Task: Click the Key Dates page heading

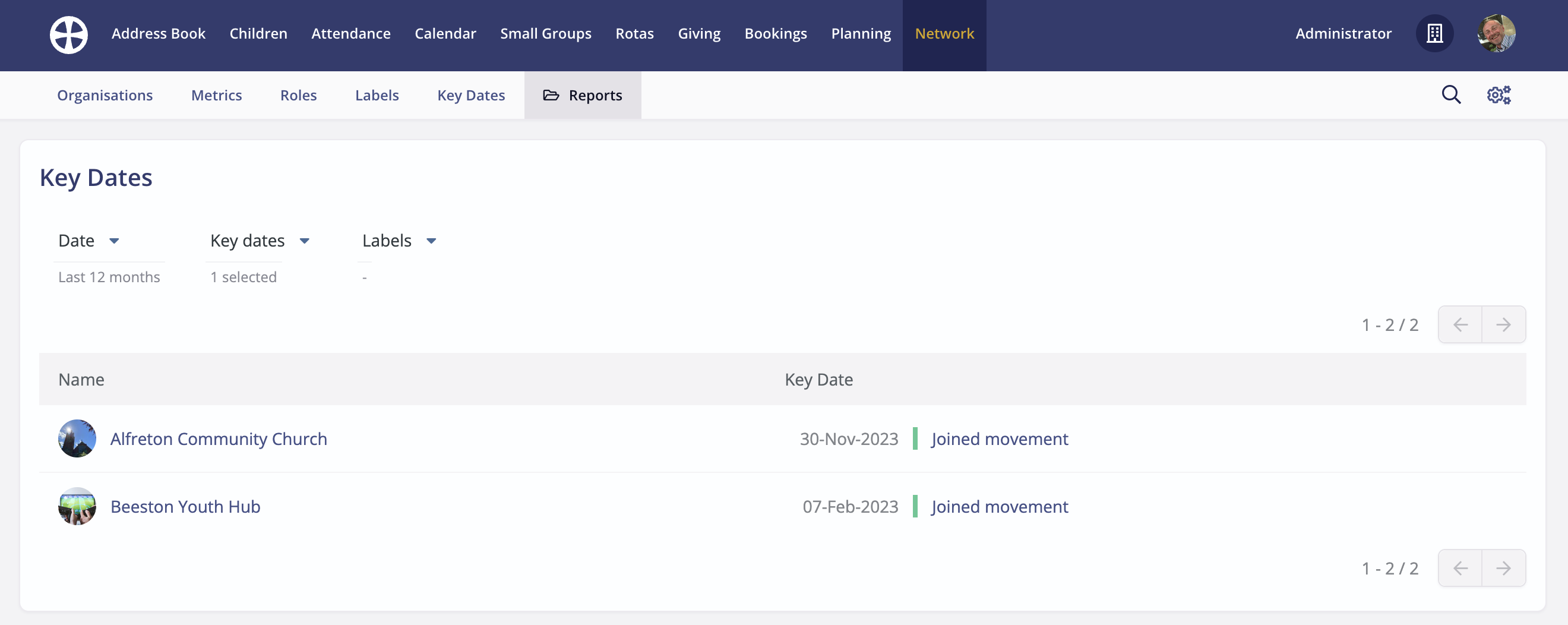Action: pyautogui.click(x=96, y=178)
